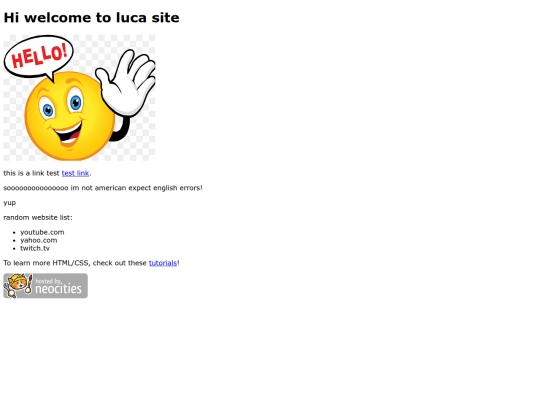Click the yahoo.com list item

click(x=39, y=240)
